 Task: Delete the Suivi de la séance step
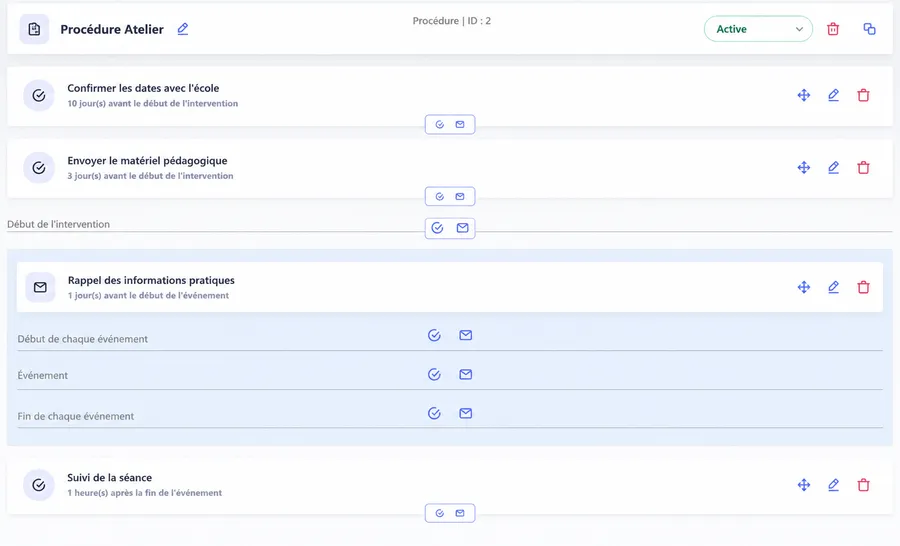coord(863,485)
